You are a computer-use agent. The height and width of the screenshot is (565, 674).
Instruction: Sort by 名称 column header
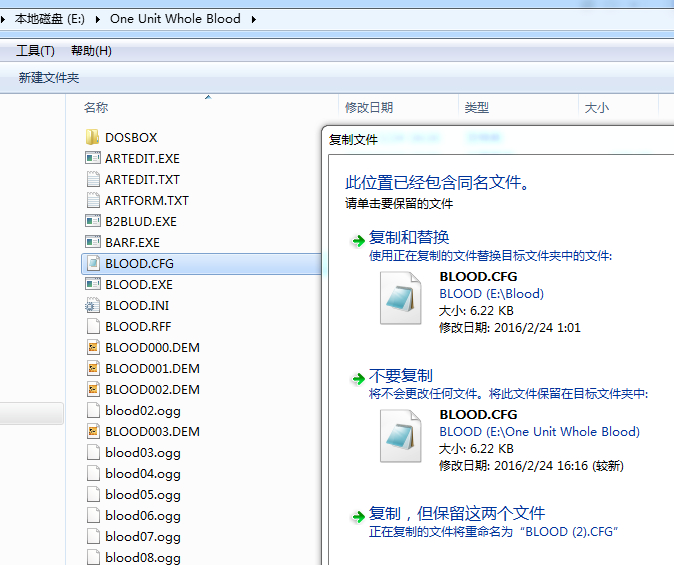tap(96, 107)
